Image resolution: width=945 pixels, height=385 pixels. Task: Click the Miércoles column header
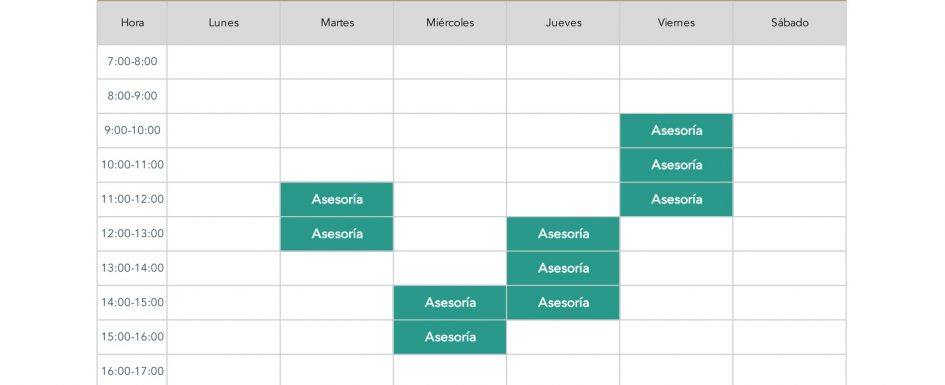[x=450, y=23]
